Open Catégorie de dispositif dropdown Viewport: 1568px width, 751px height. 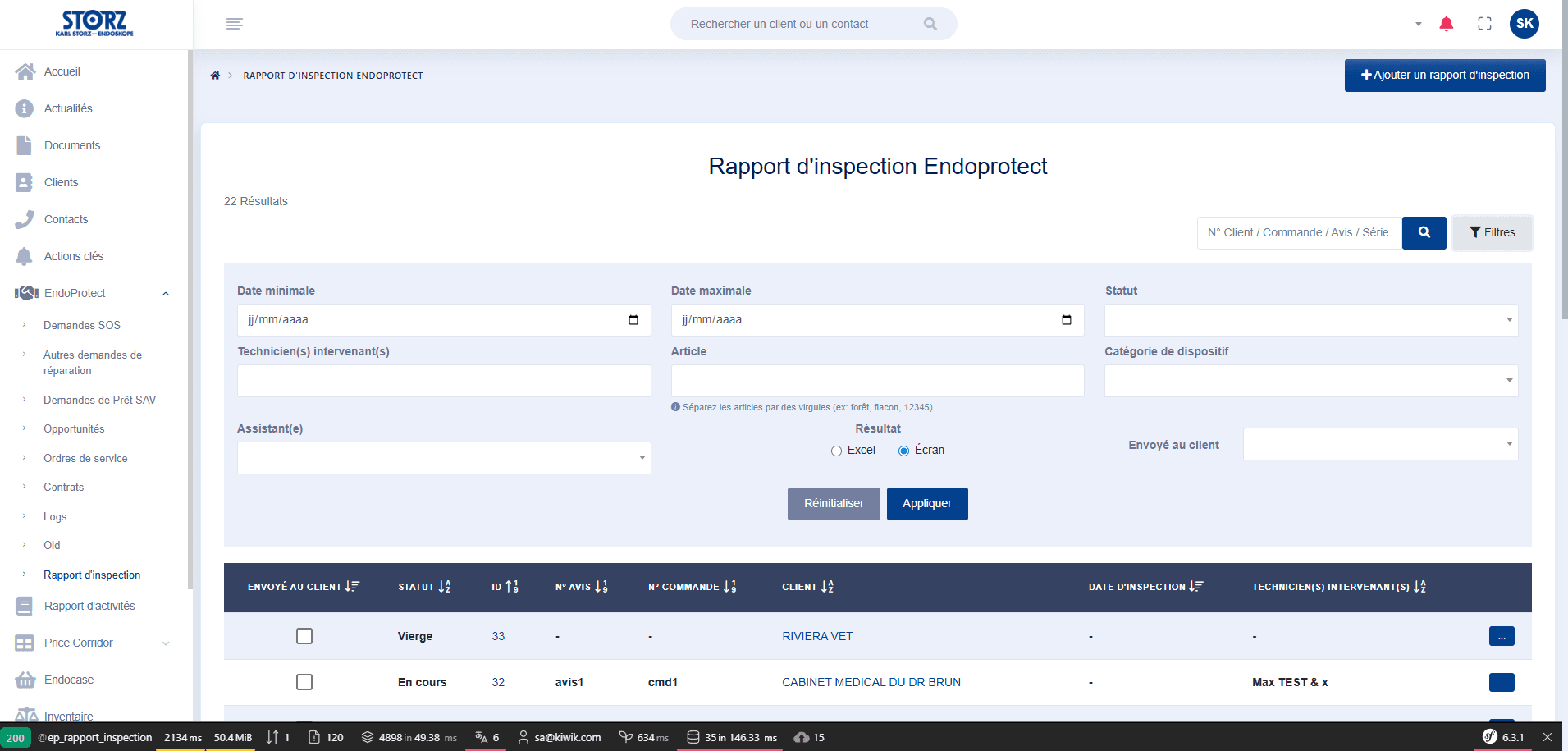1311,381
